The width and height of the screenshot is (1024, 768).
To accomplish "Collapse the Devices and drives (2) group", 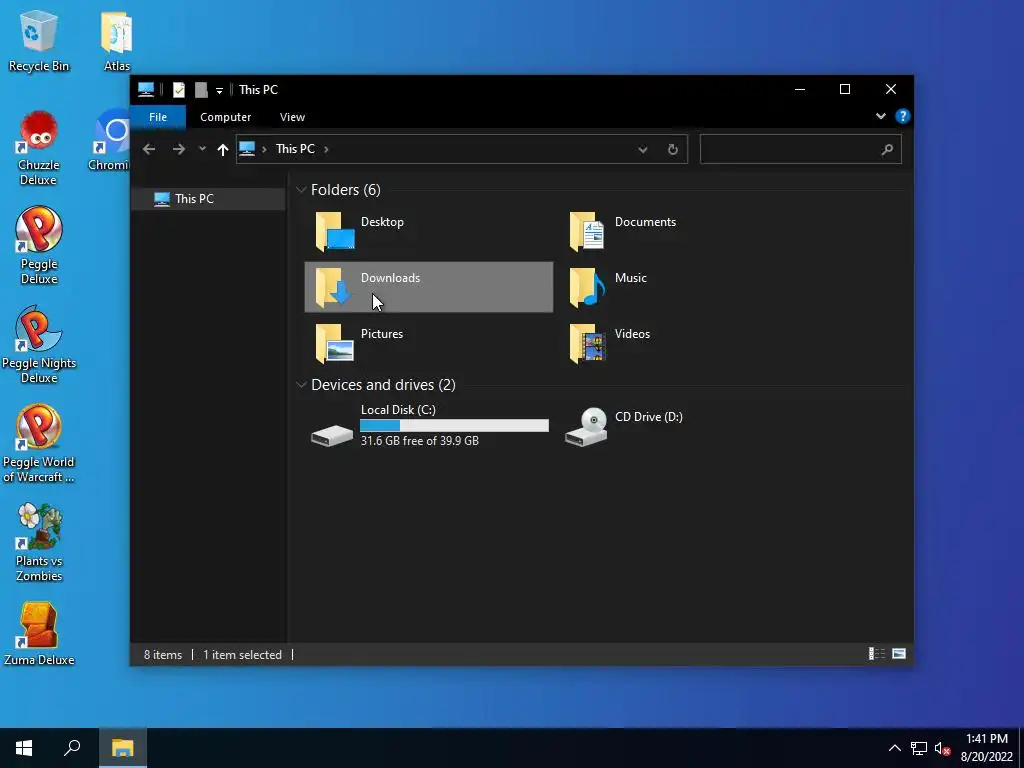I will point(301,385).
